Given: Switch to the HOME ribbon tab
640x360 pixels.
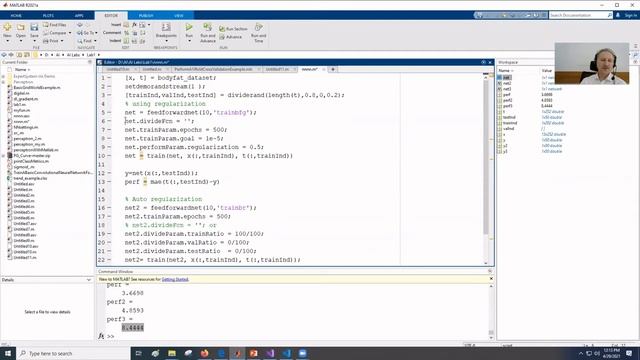Looking at the screenshot, I should tap(16, 16).
